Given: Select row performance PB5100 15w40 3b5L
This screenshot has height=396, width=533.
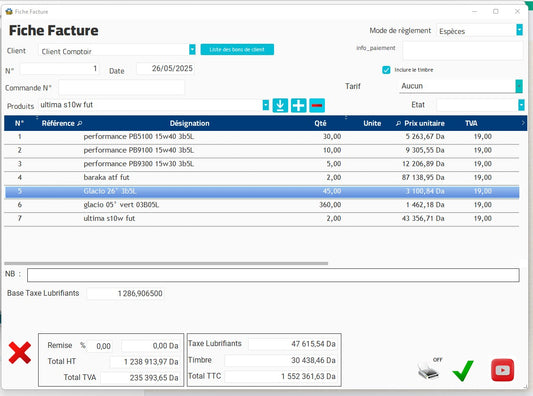Looking at the screenshot, I should click(x=261, y=137).
